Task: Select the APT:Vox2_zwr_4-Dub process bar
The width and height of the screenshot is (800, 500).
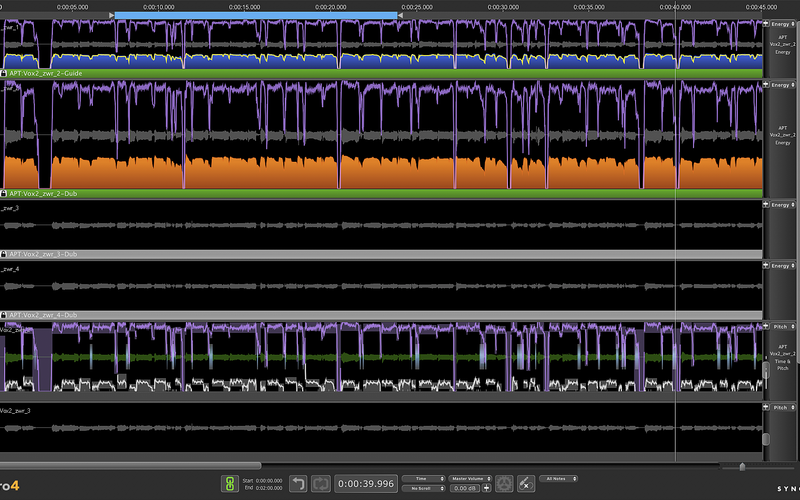Action: [x=381, y=315]
